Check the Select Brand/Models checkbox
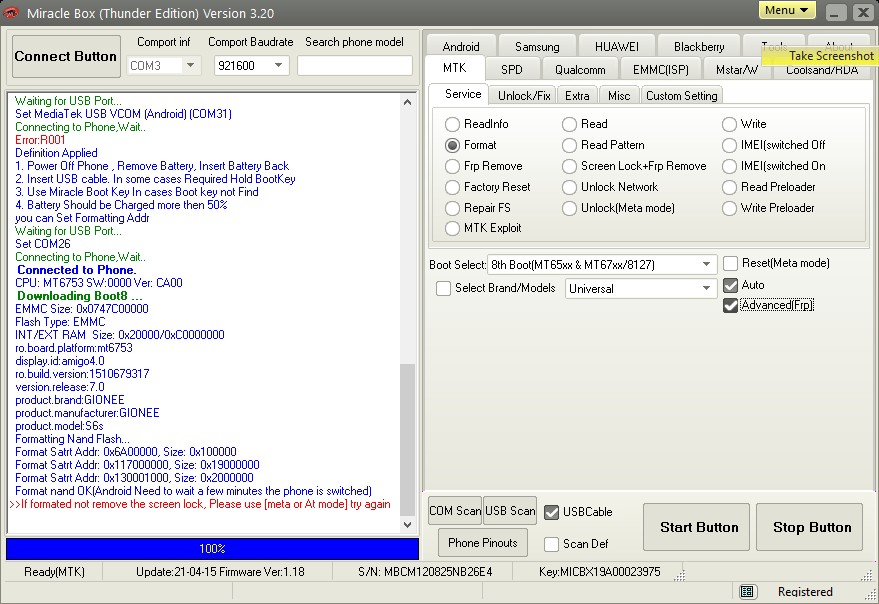This screenshot has width=879, height=604. tap(444, 288)
